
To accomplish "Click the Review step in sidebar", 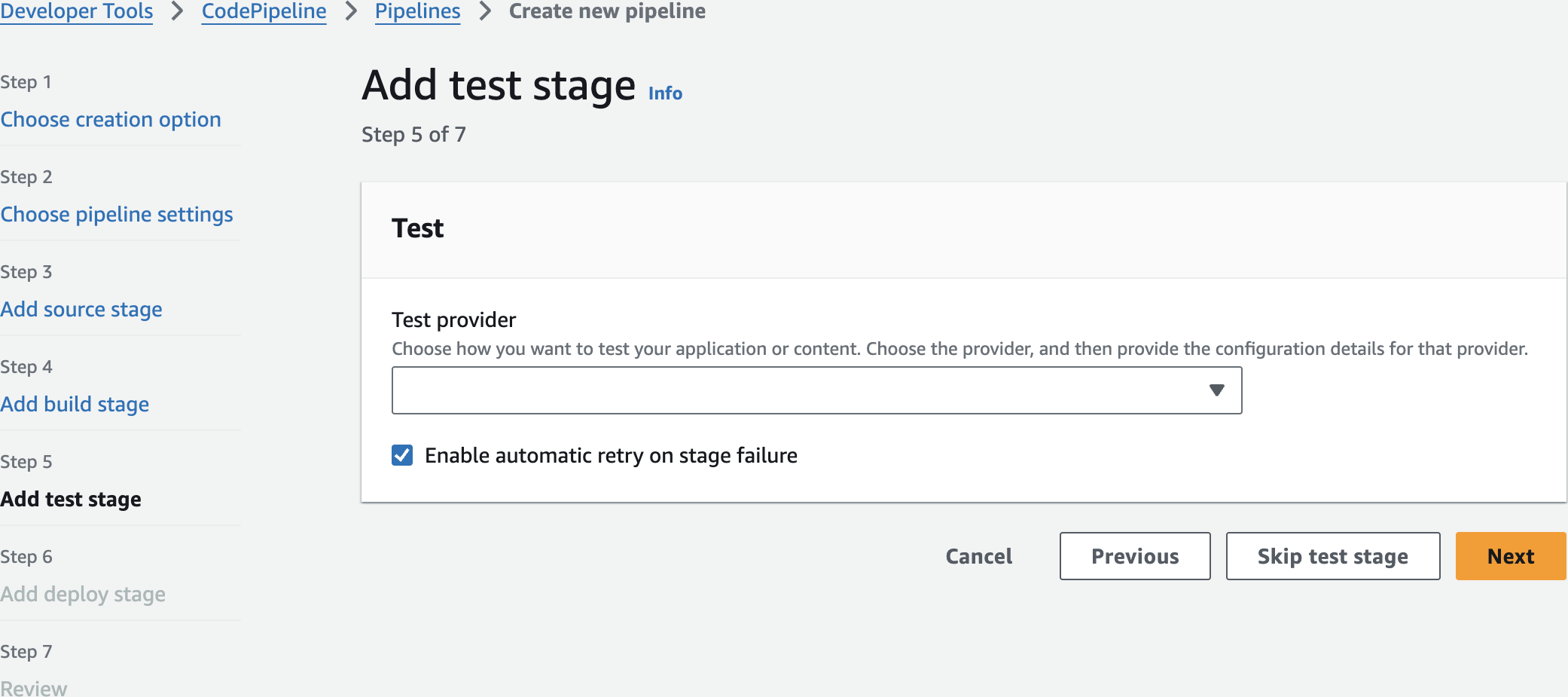I will point(34,688).
